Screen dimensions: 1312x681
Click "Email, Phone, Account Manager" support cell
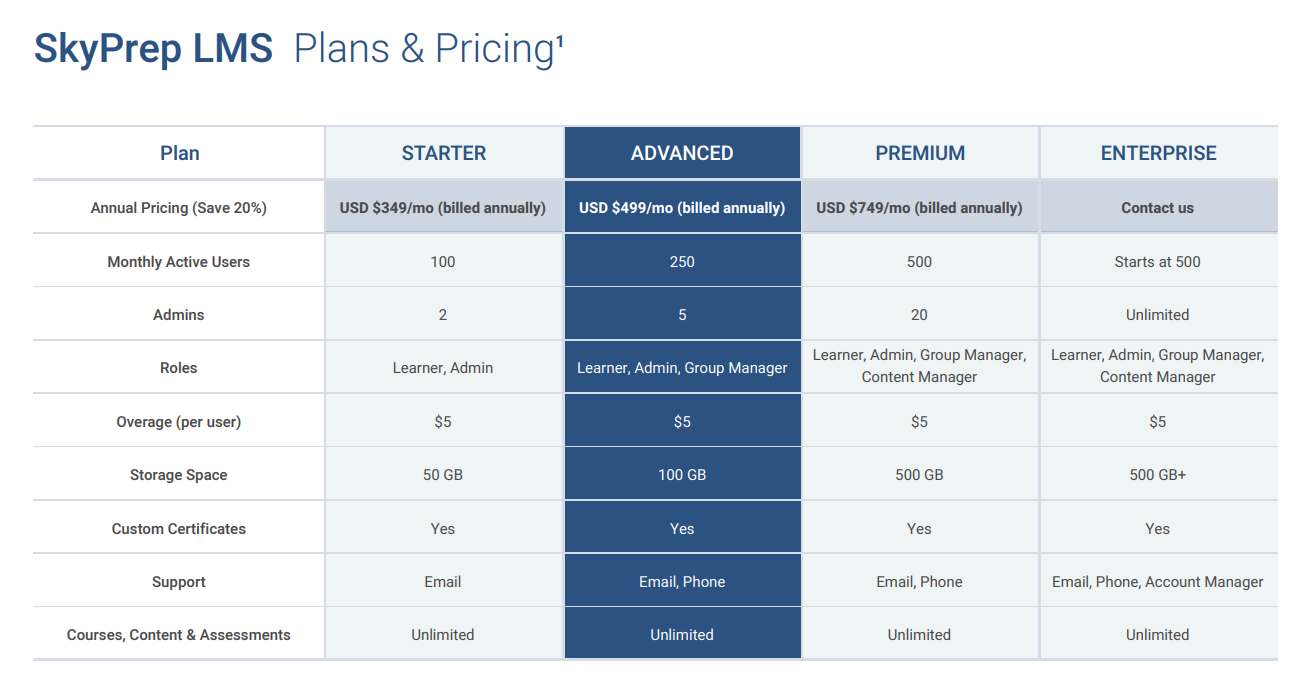[1157, 582]
